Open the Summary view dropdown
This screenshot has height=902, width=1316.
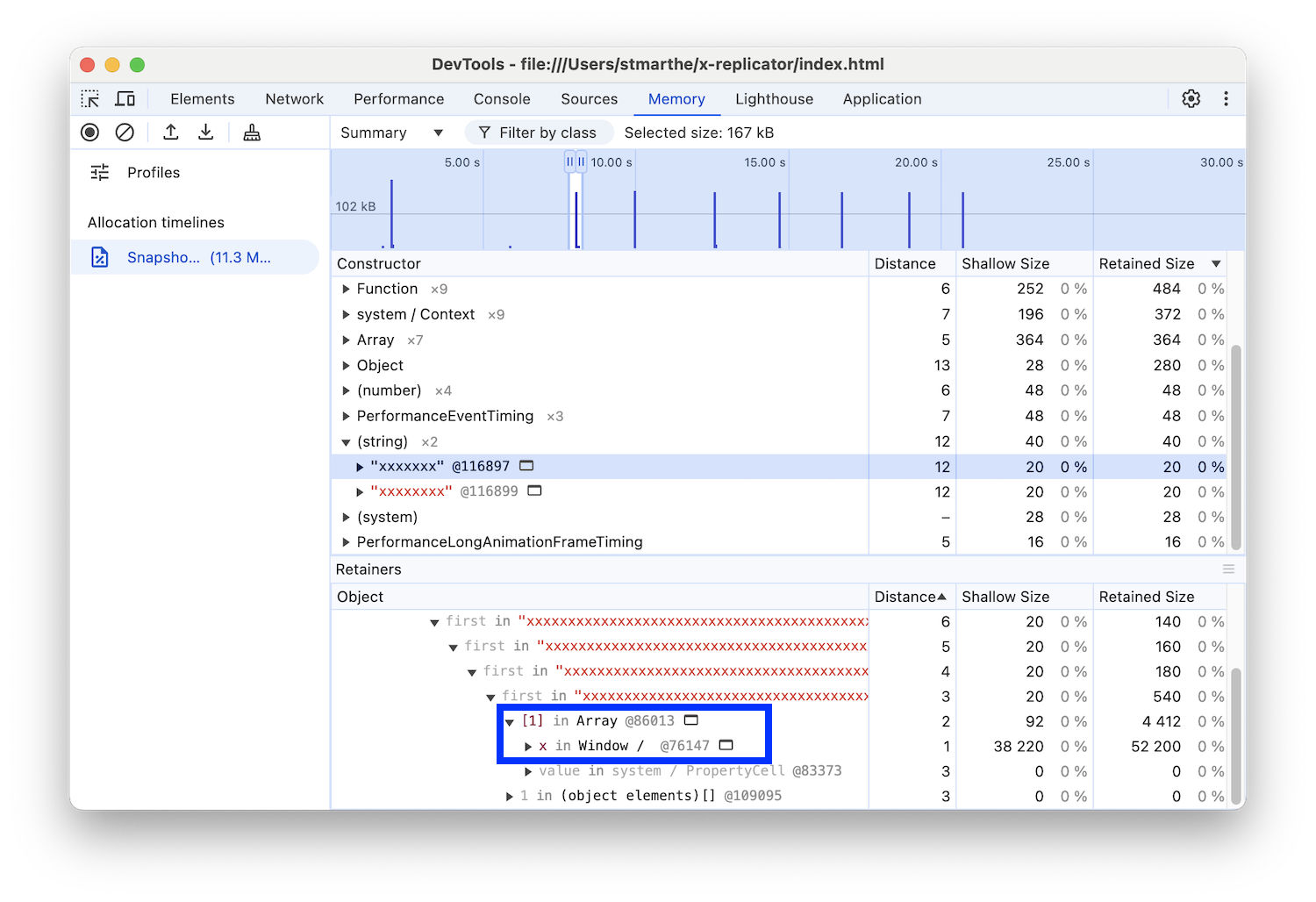coord(391,132)
